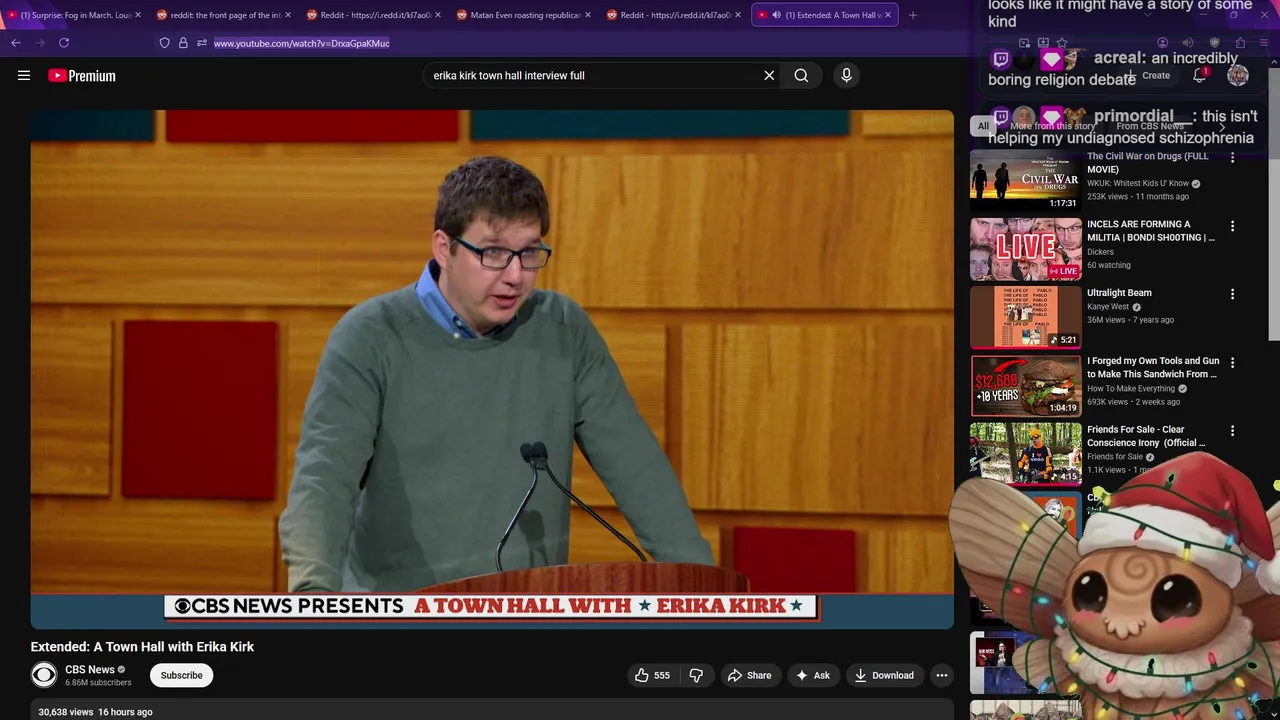Open the YouTube account avatar menu
Image resolution: width=1280 pixels, height=720 pixels.
pos(1238,76)
